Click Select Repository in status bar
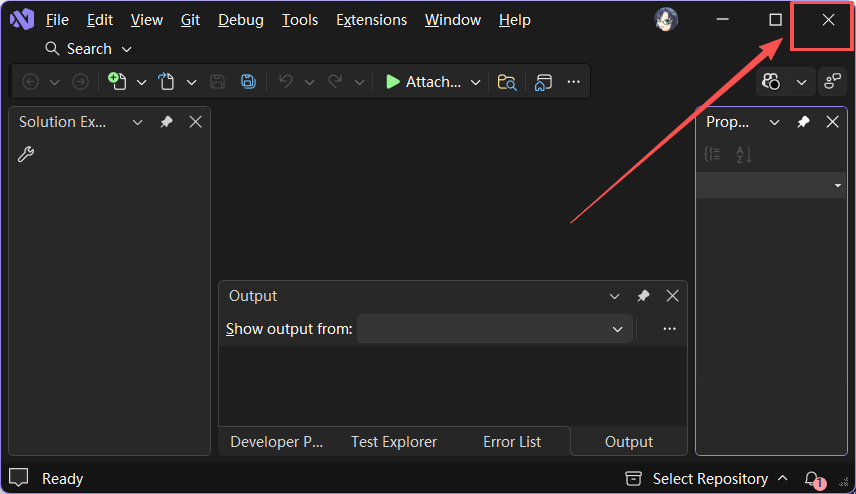Image resolution: width=856 pixels, height=494 pixels. click(710, 479)
